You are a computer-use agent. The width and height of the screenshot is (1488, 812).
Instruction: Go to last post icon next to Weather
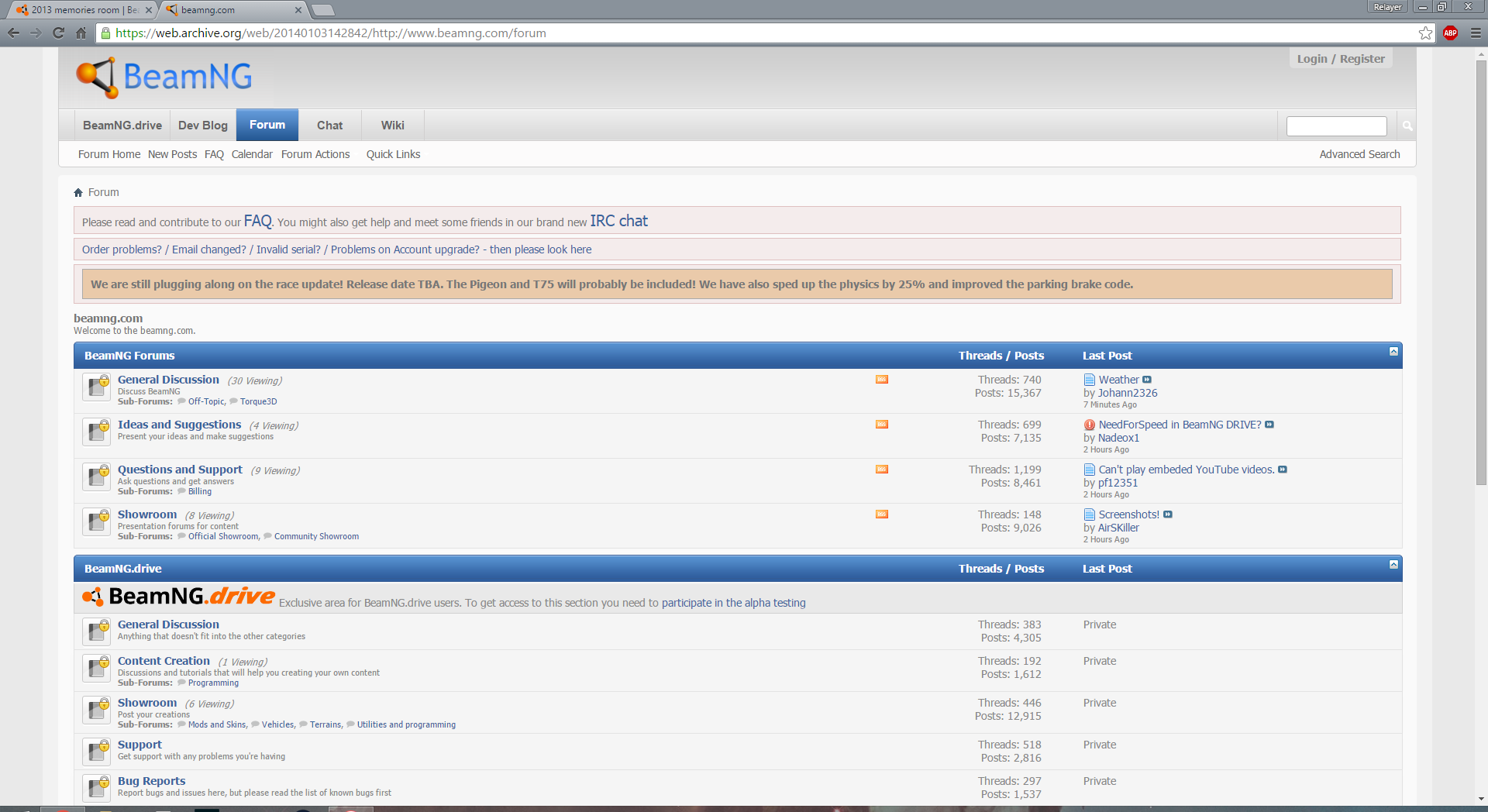pos(1147,380)
